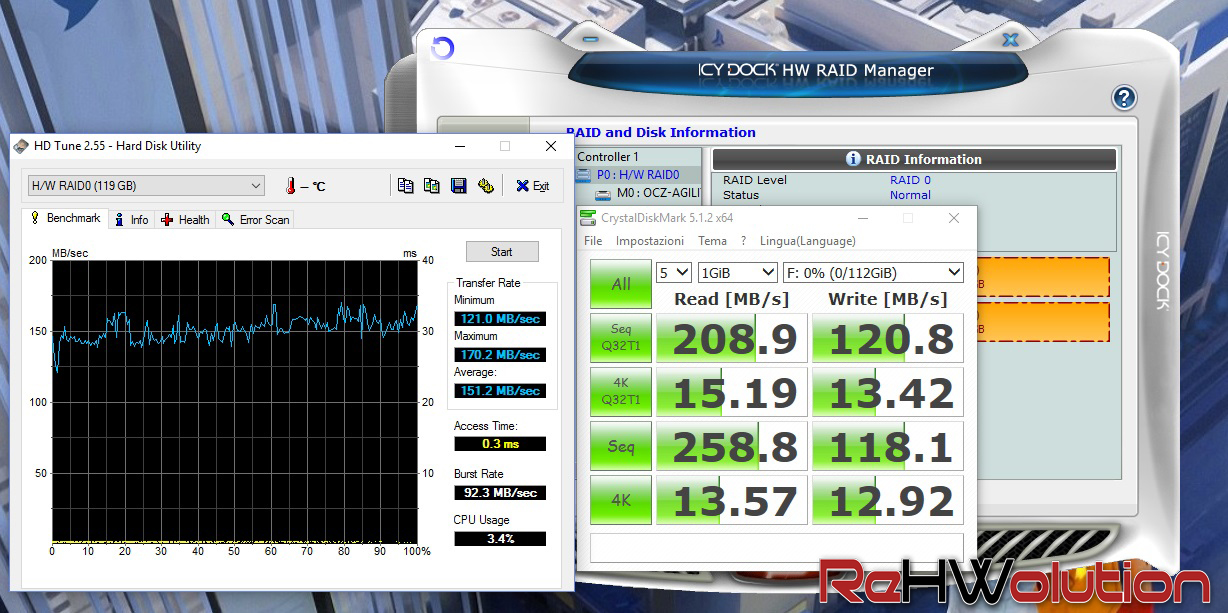Open the ? help menu in CrystalDiskMark
This screenshot has height=613, width=1228.
click(x=743, y=241)
